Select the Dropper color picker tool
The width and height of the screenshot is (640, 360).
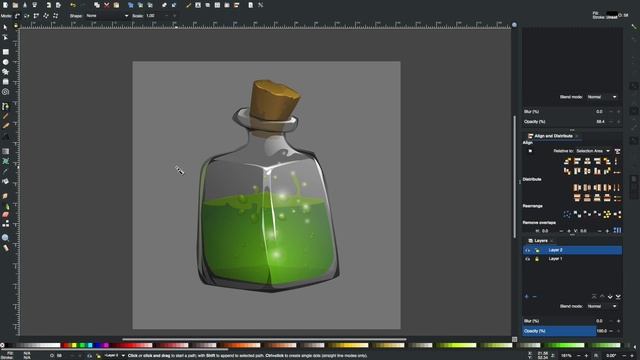point(5,171)
